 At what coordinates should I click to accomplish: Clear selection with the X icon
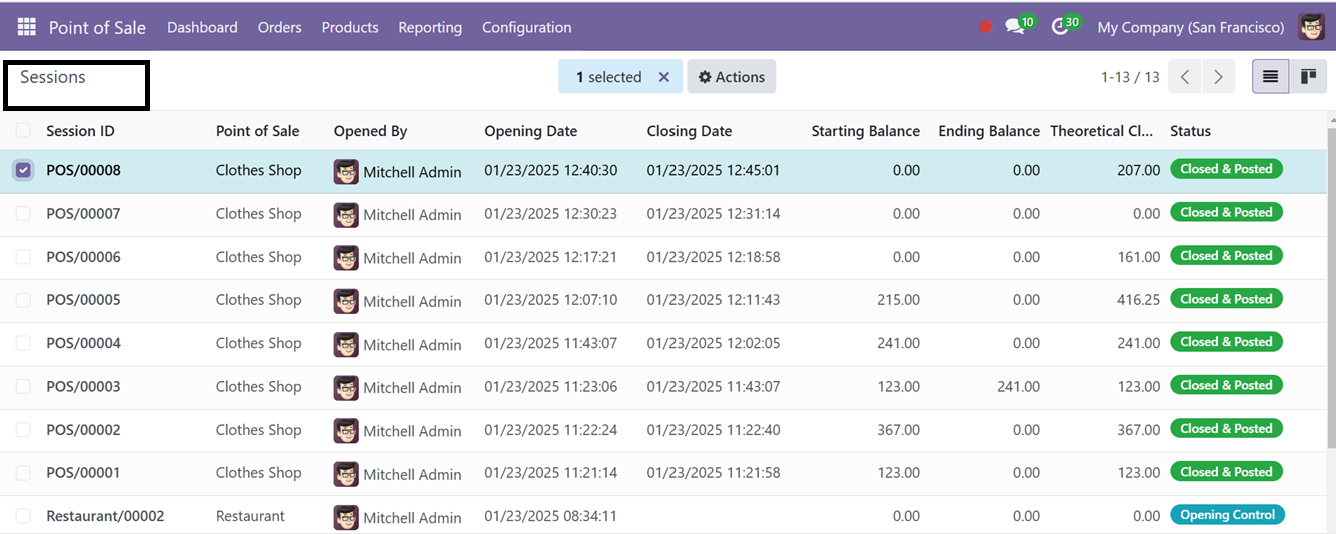(663, 77)
